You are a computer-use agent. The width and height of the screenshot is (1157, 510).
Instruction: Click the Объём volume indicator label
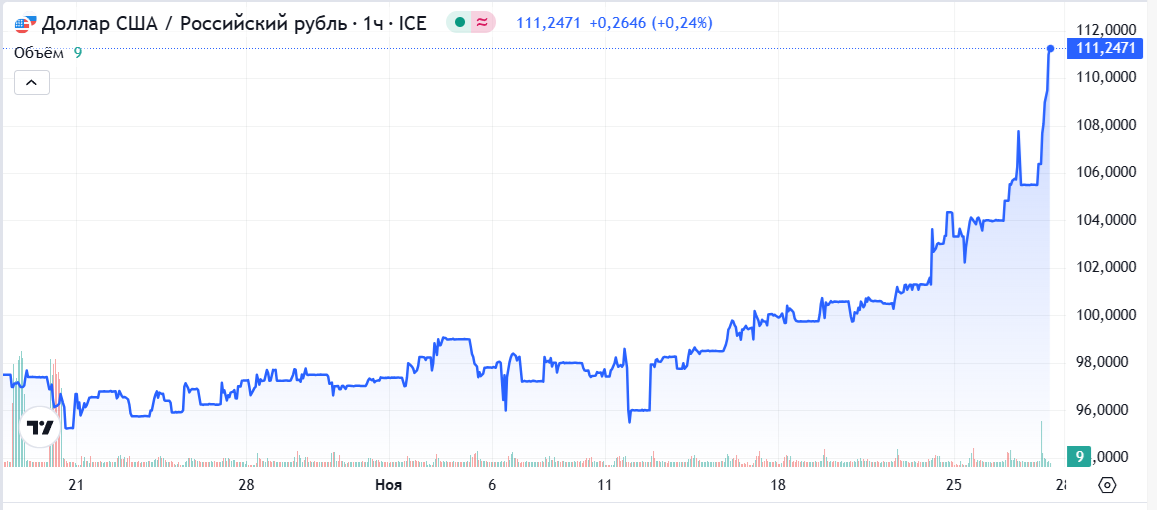[x=39, y=53]
